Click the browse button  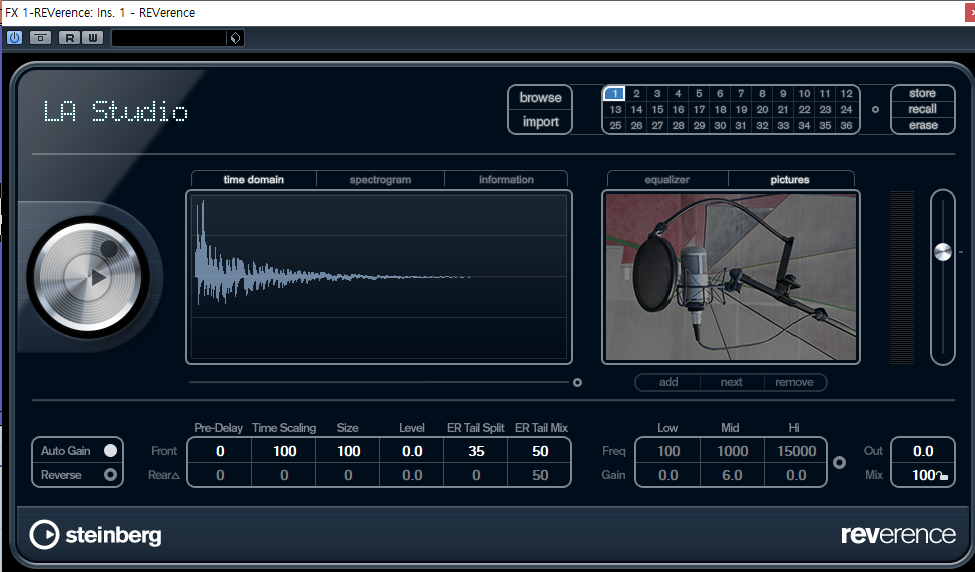[540, 98]
